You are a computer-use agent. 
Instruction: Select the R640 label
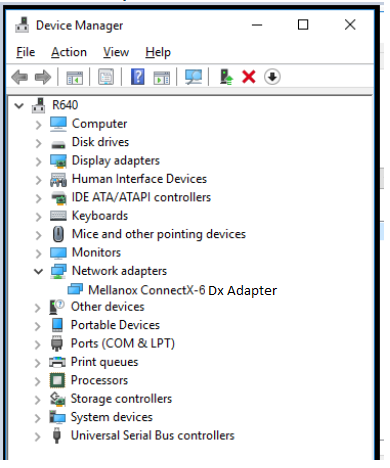(65, 105)
